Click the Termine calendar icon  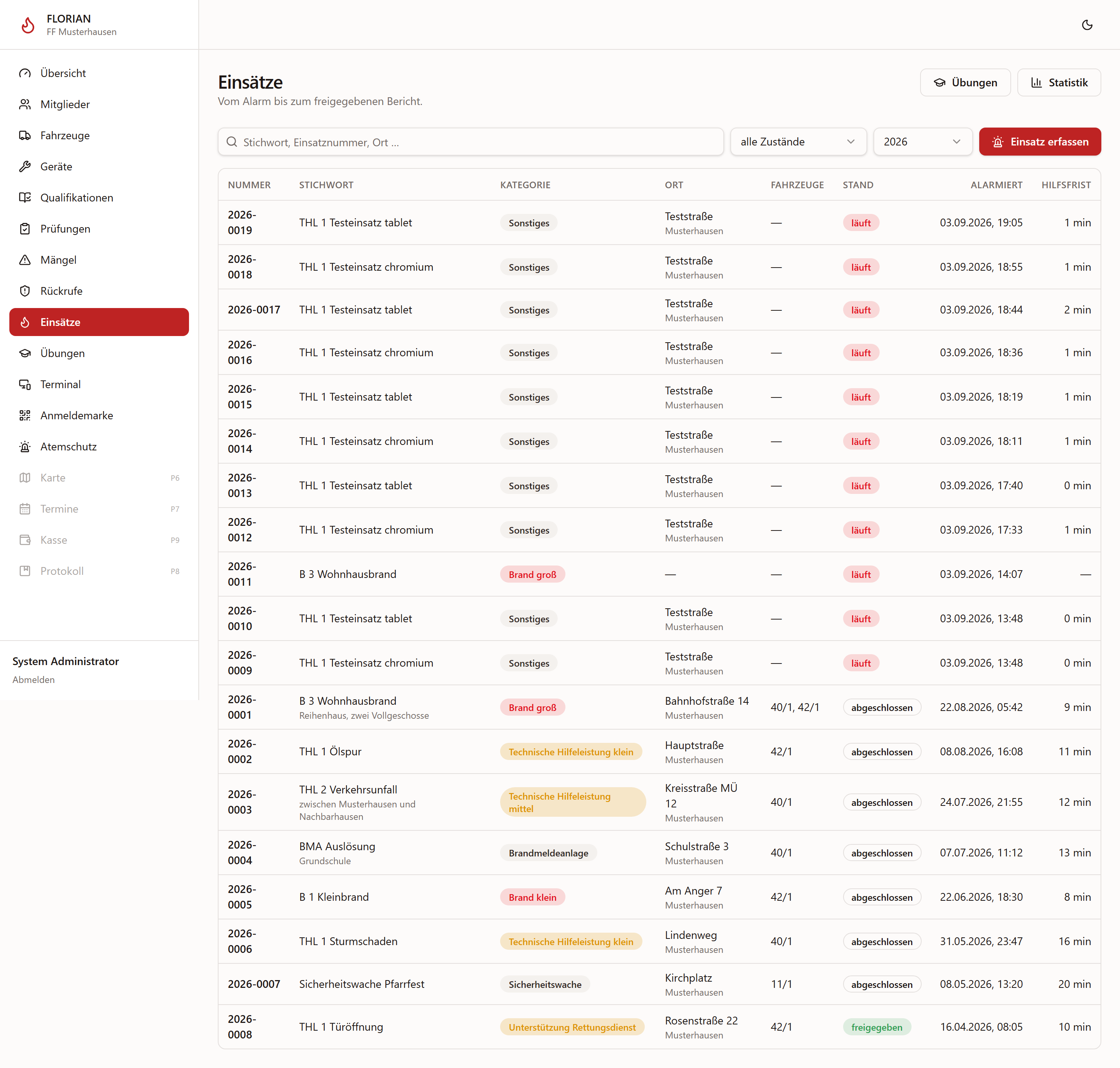(x=25, y=509)
